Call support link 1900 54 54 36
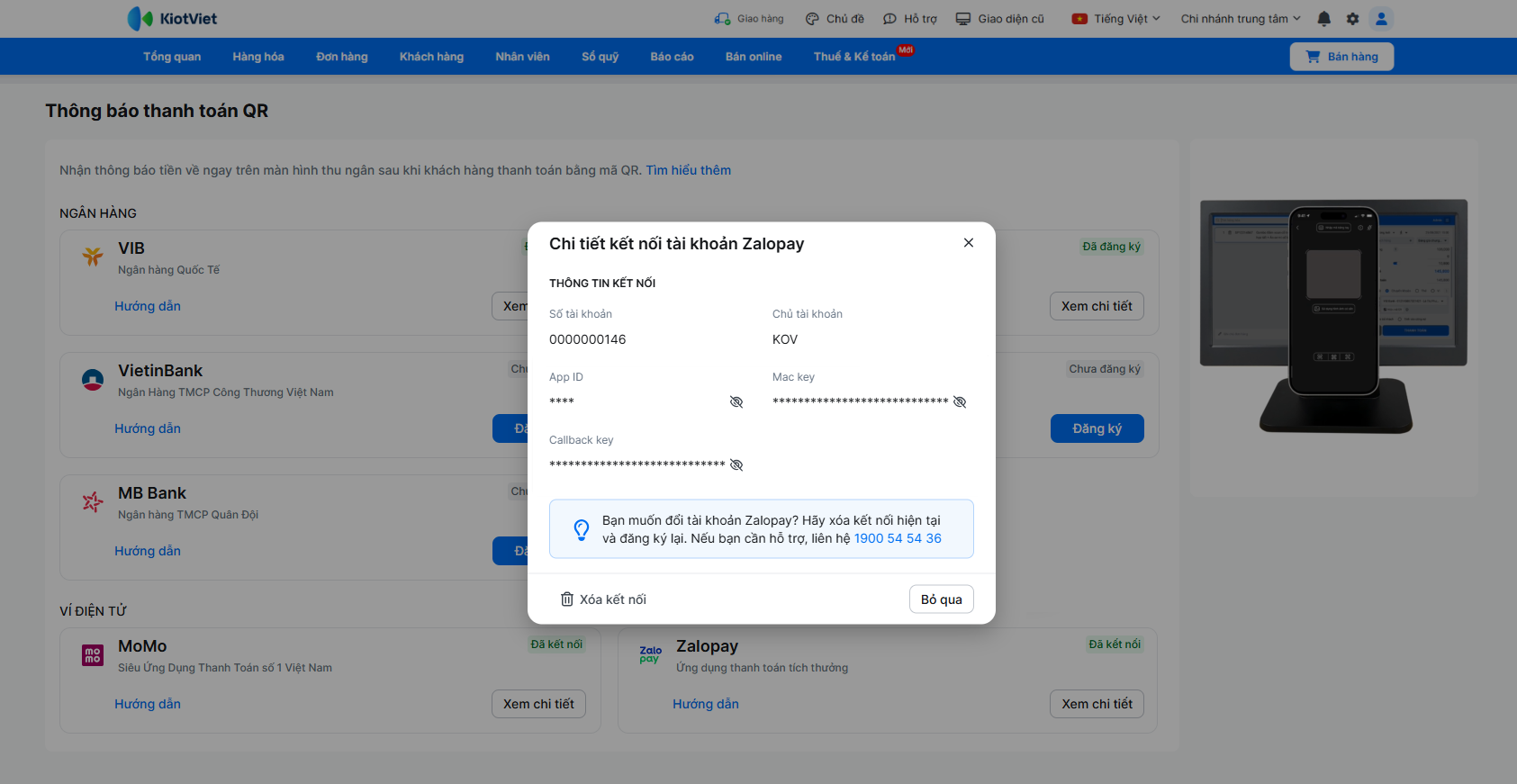 [898, 538]
